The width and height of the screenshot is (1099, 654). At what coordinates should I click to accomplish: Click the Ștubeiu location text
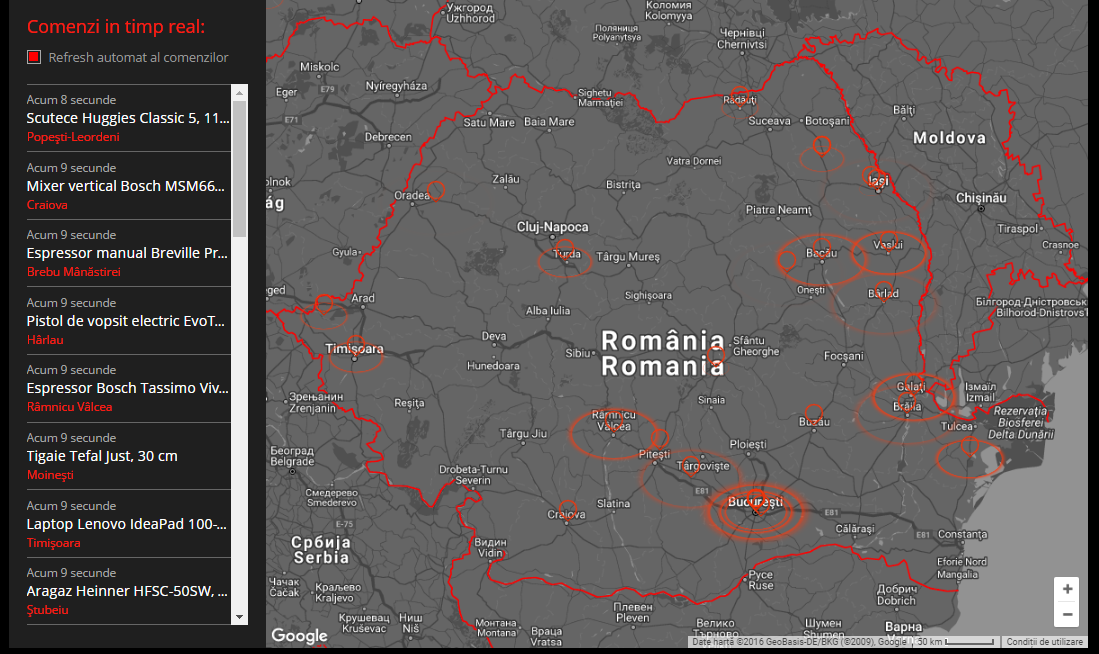[48, 610]
